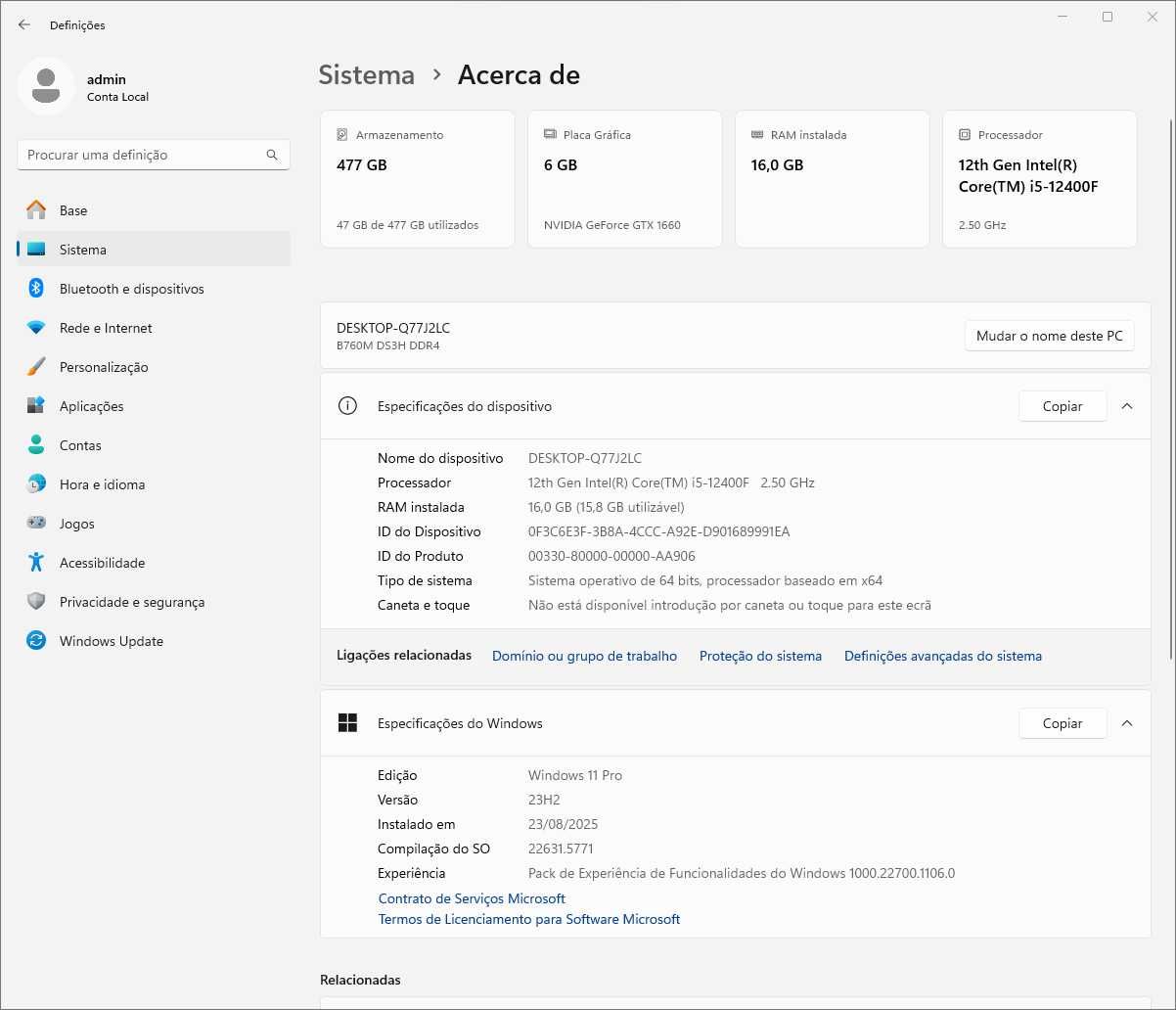Open Contas settings
This screenshot has height=1010, width=1176.
pos(154,445)
